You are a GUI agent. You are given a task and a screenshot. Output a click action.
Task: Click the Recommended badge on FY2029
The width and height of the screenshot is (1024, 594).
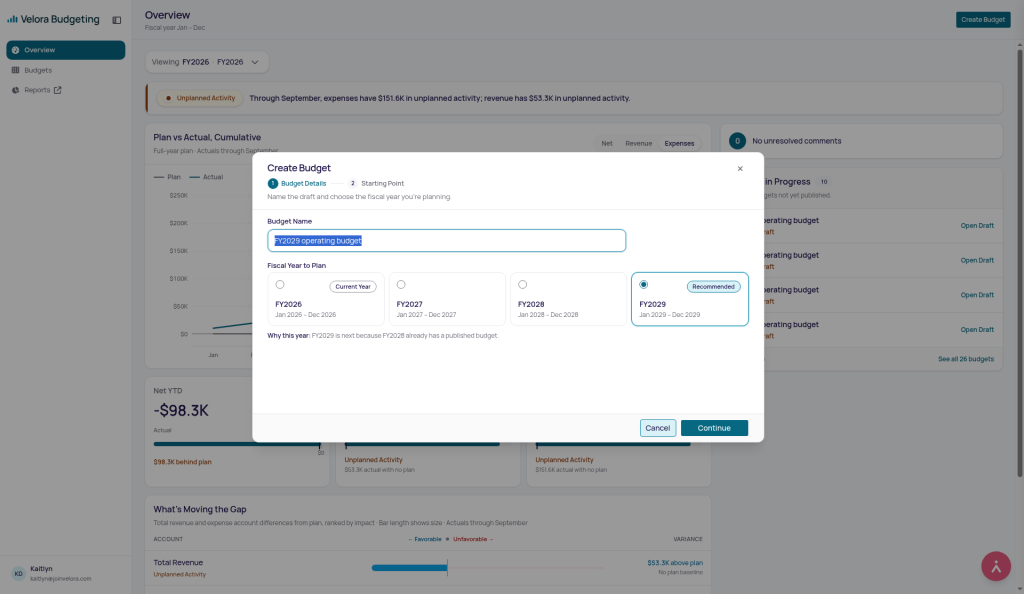point(713,287)
